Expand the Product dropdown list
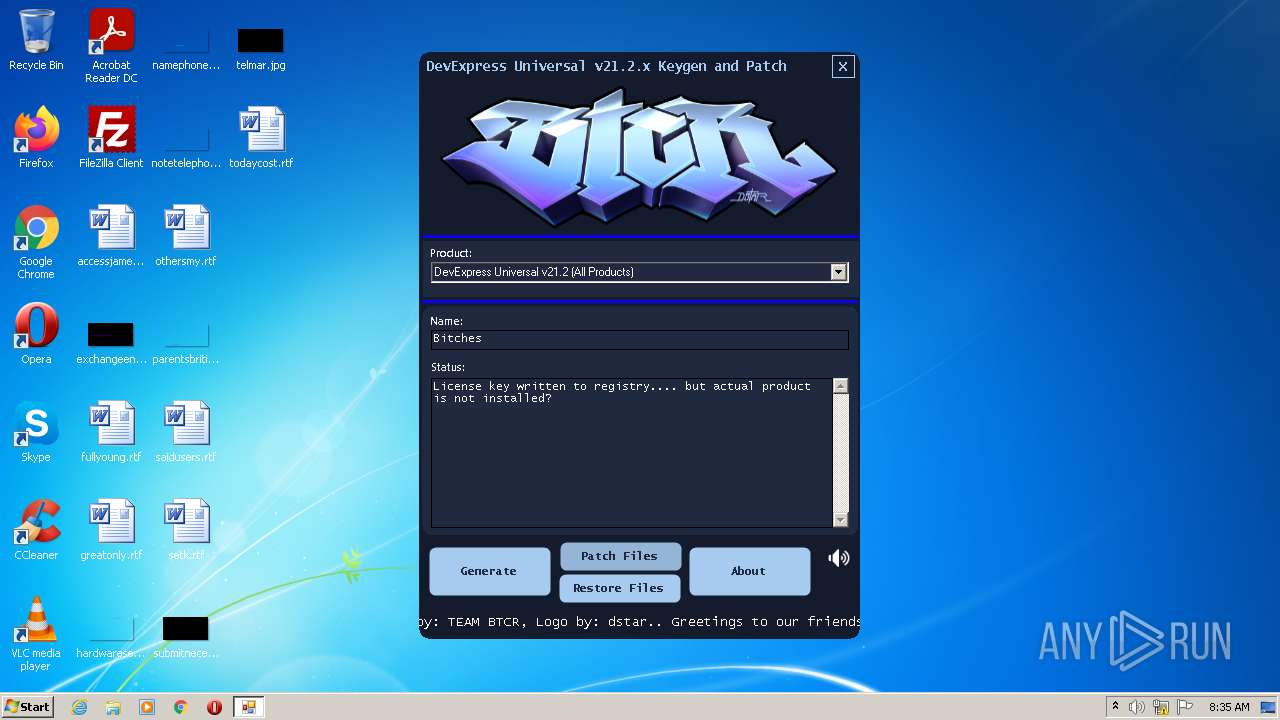 (x=839, y=272)
